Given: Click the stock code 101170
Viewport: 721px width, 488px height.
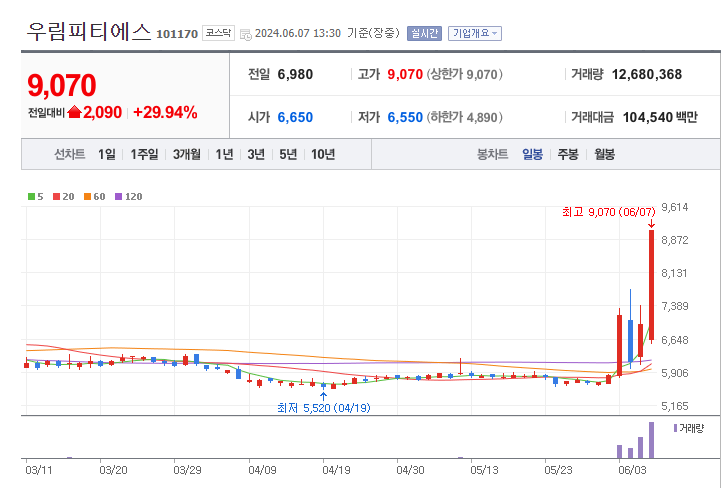Looking at the screenshot, I should point(177,34).
